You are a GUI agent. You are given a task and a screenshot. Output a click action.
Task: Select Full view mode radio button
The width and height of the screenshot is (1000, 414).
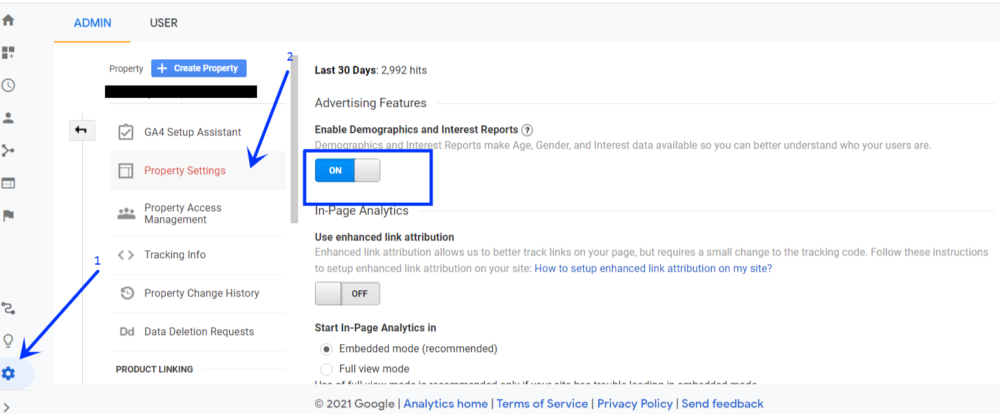(x=327, y=369)
